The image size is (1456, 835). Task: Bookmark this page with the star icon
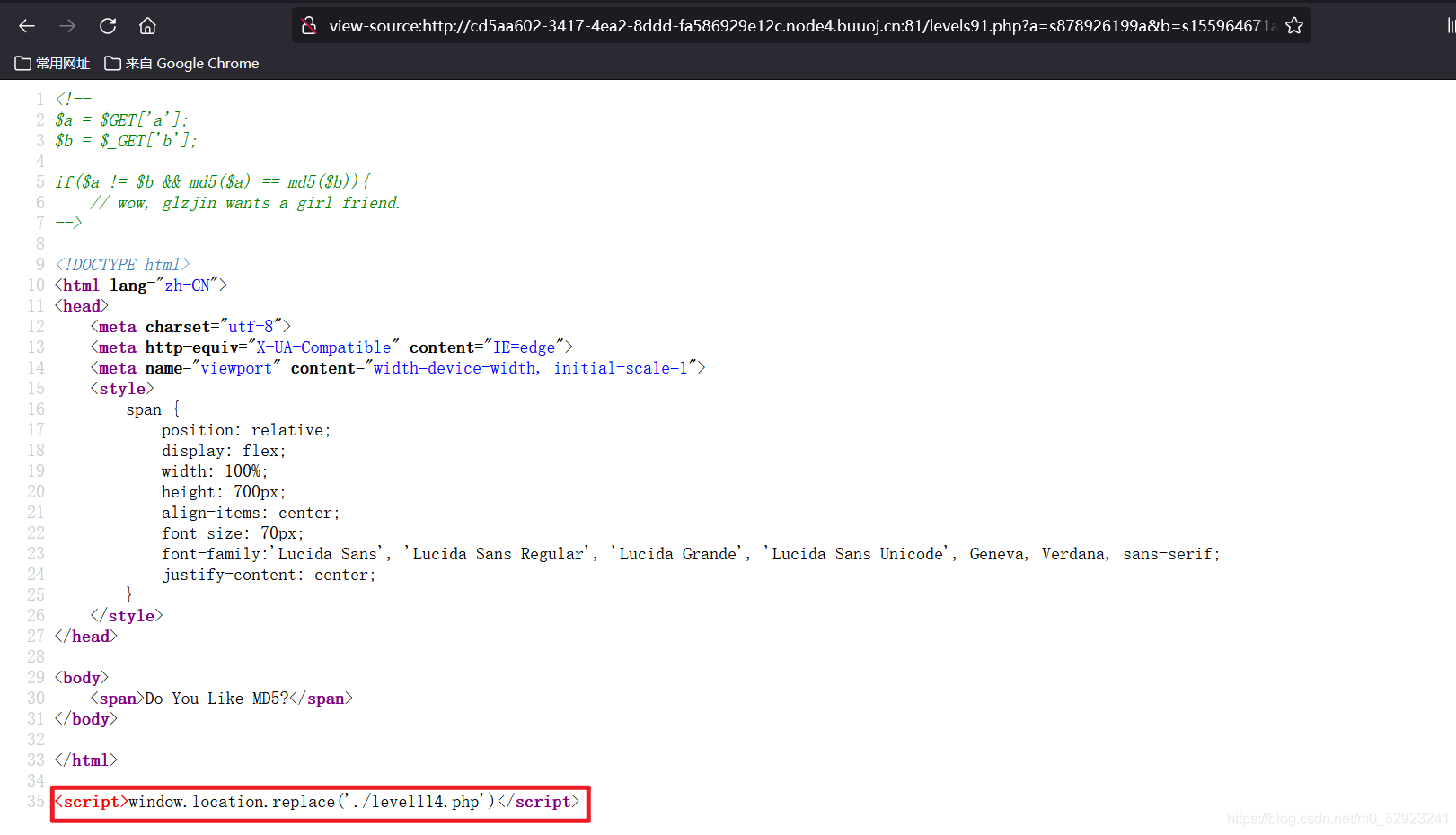point(1294,26)
